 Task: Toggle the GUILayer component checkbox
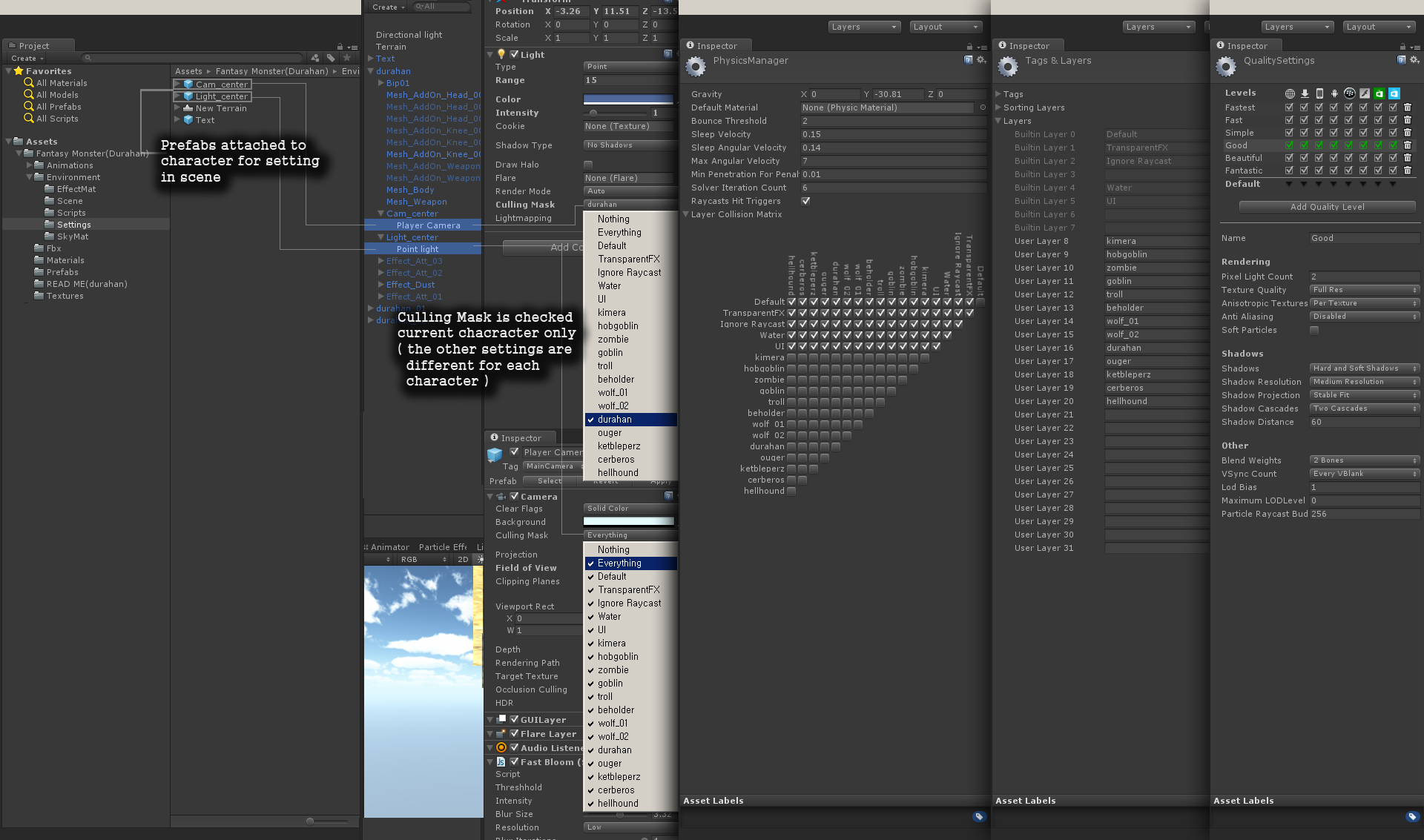click(x=514, y=720)
